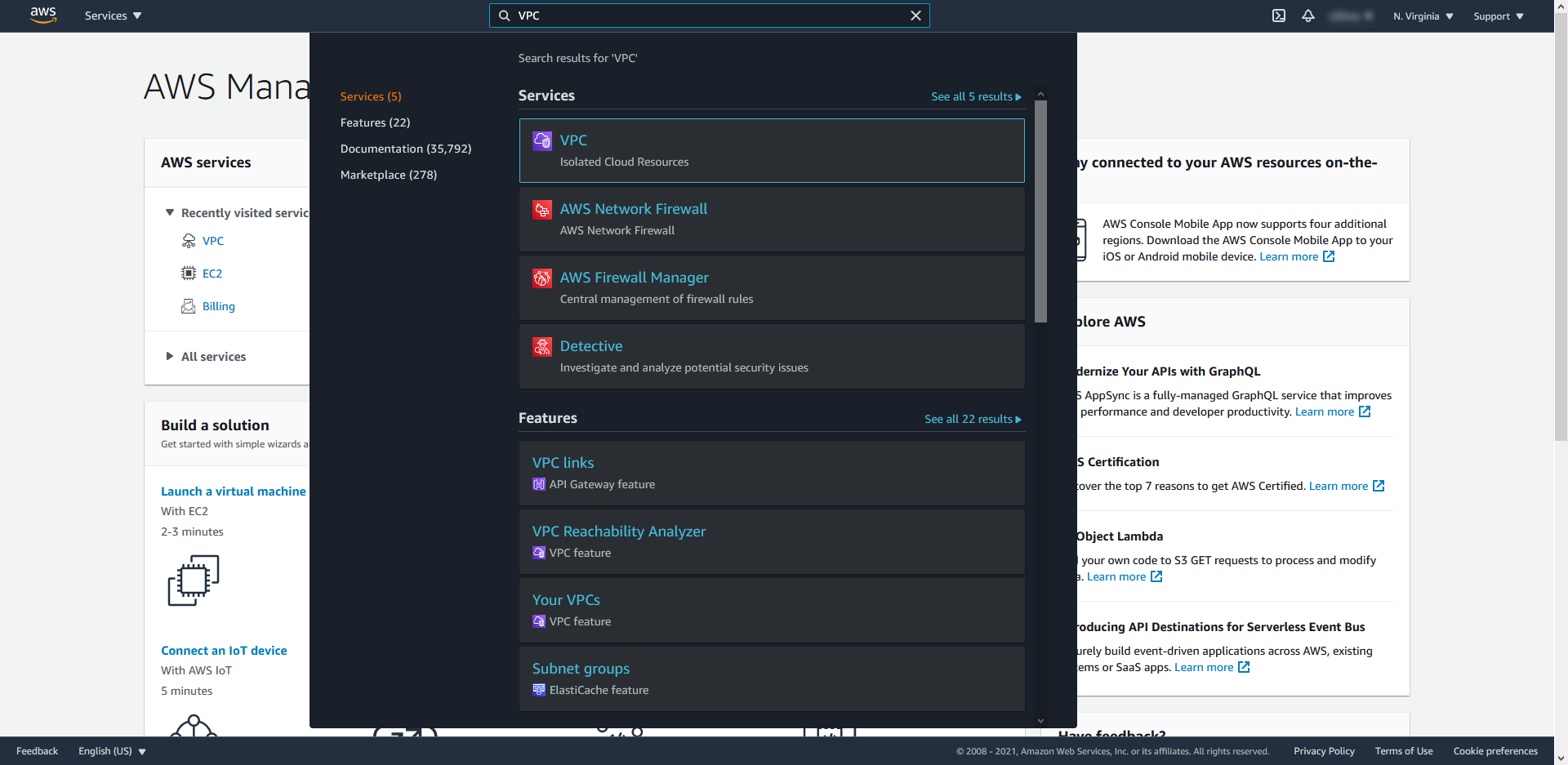Click inside the VPC search field
The height and width of the screenshot is (765, 1568).
(x=709, y=16)
